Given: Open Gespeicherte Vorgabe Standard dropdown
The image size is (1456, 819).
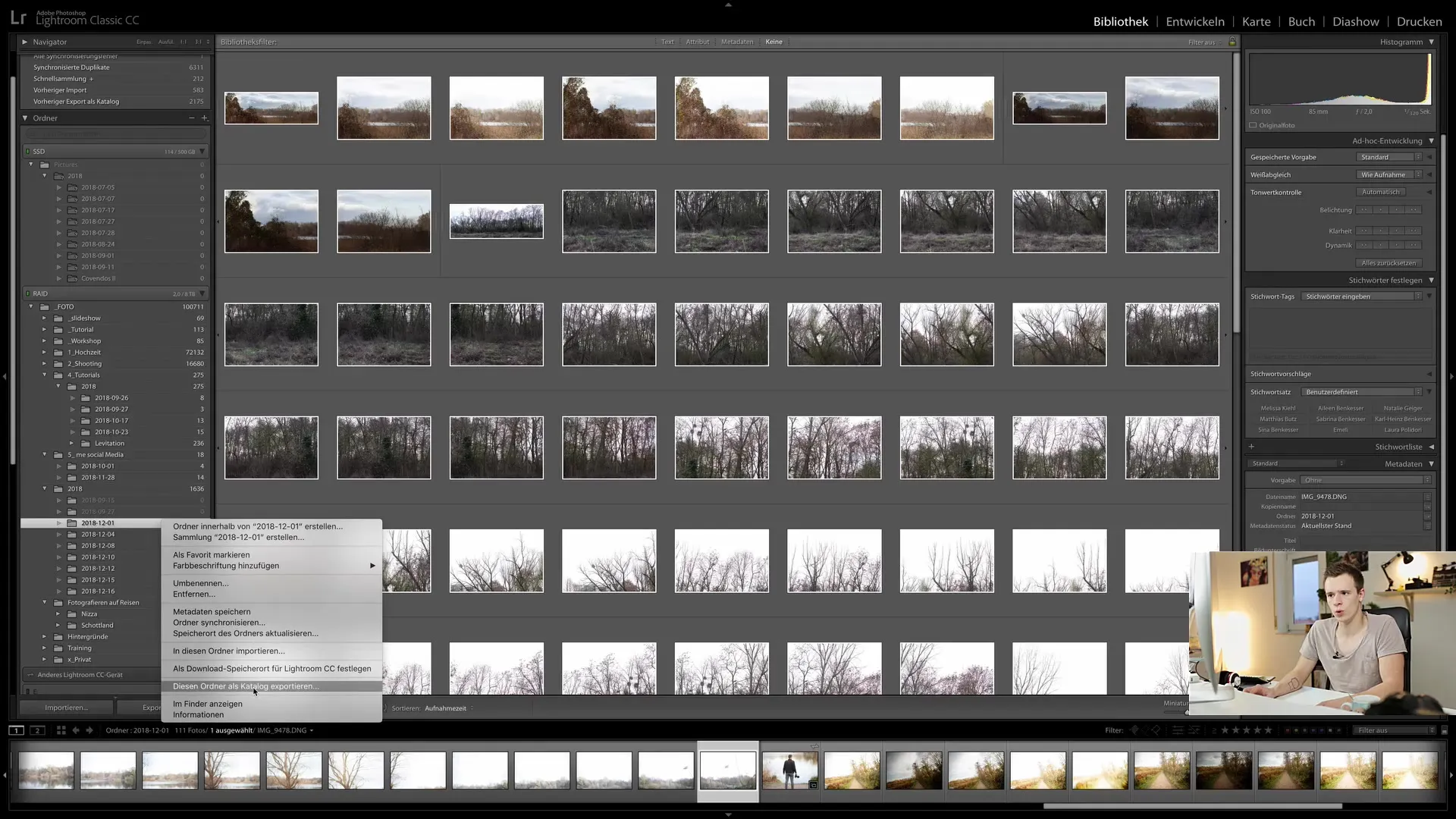Looking at the screenshot, I should coord(1389,157).
